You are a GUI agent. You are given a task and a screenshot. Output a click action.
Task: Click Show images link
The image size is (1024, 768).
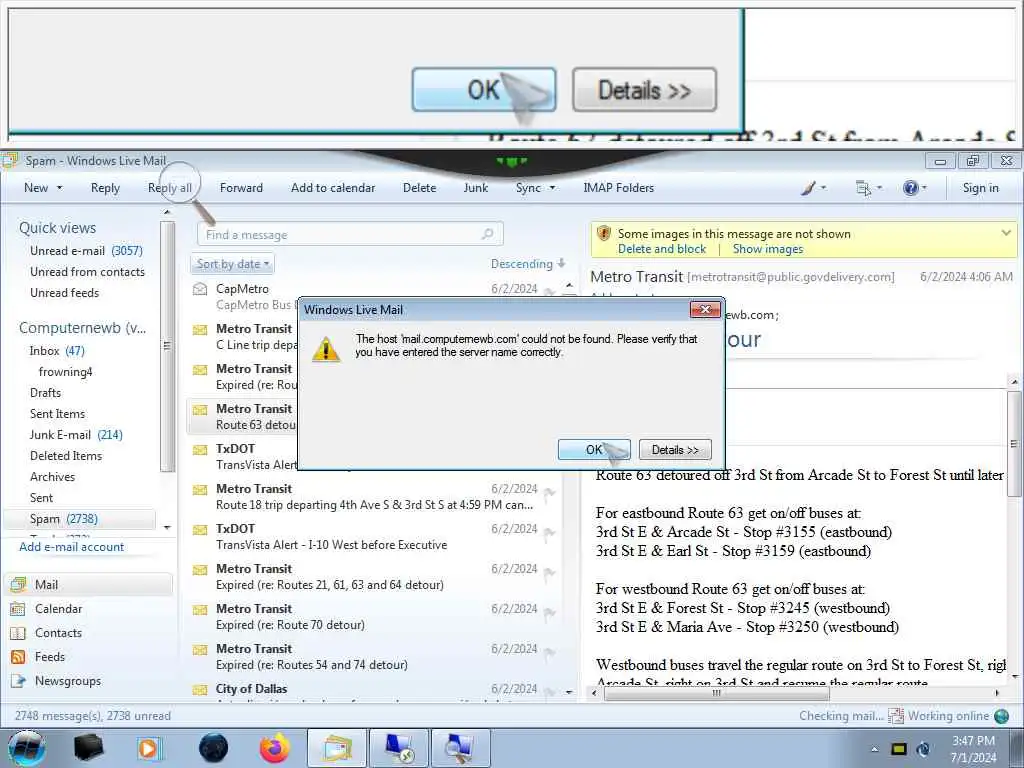tap(768, 249)
